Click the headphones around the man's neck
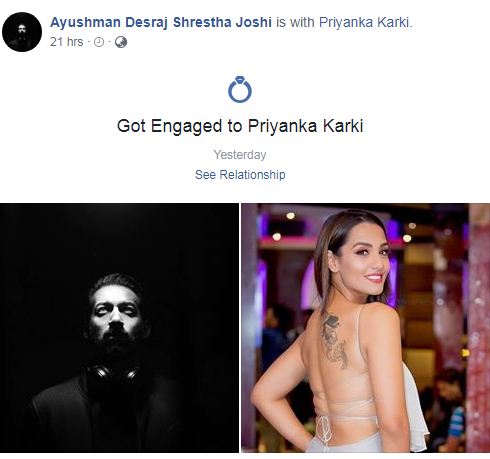The width and height of the screenshot is (490, 459). [x=113, y=373]
